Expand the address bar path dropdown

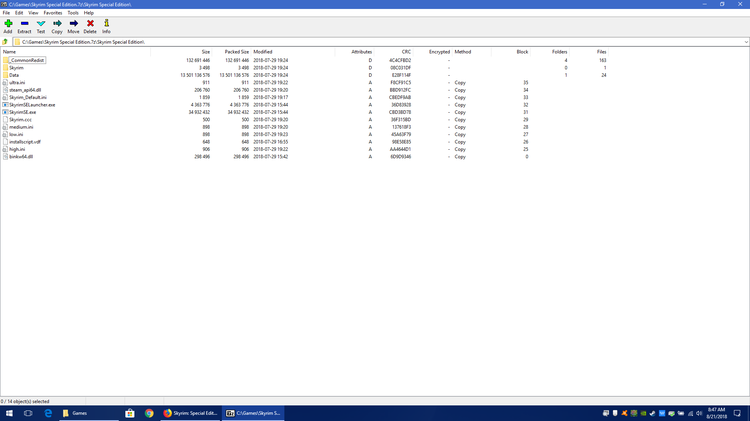coord(746,42)
